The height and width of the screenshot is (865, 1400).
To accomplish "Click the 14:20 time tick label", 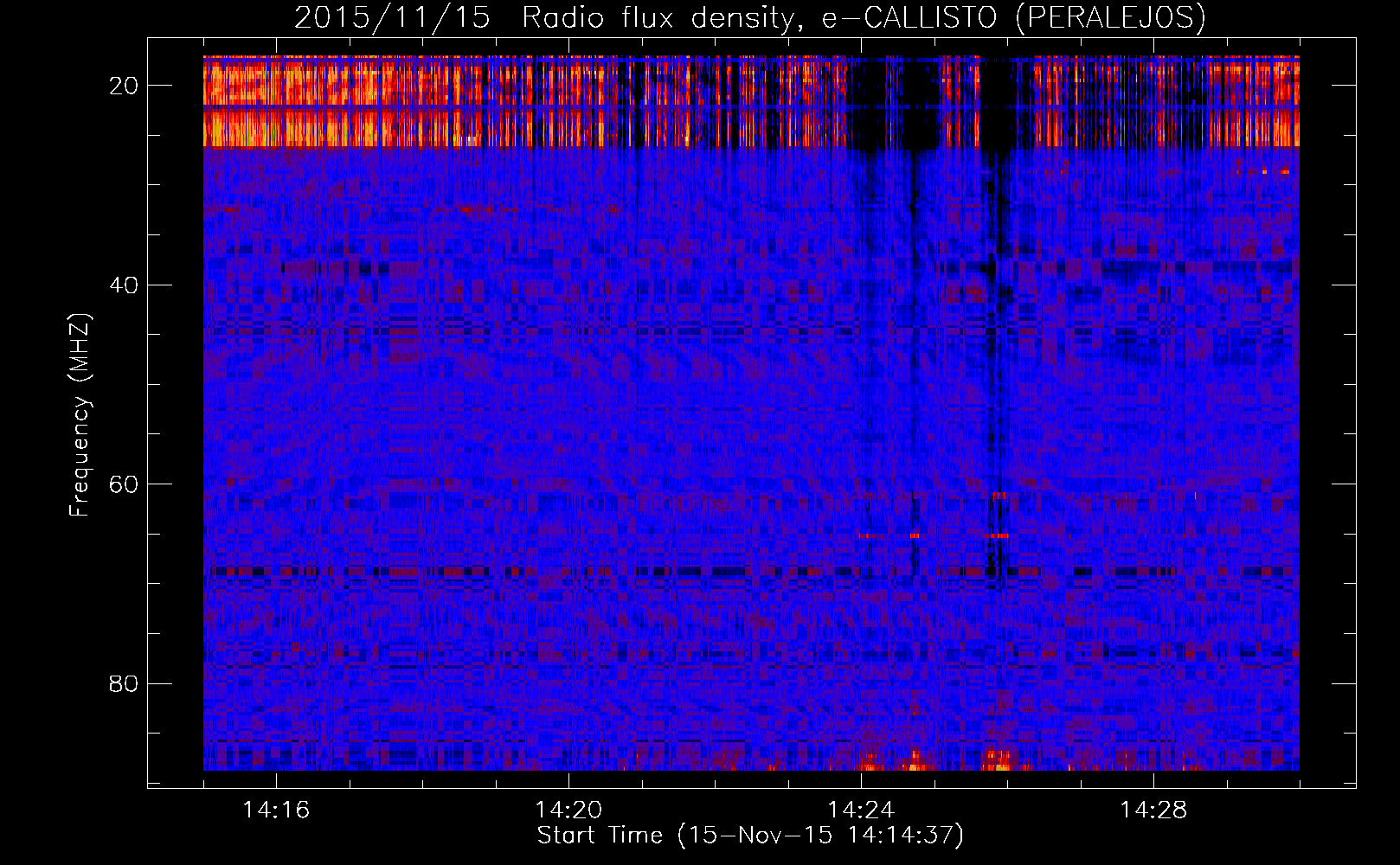I will tap(568, 811).
